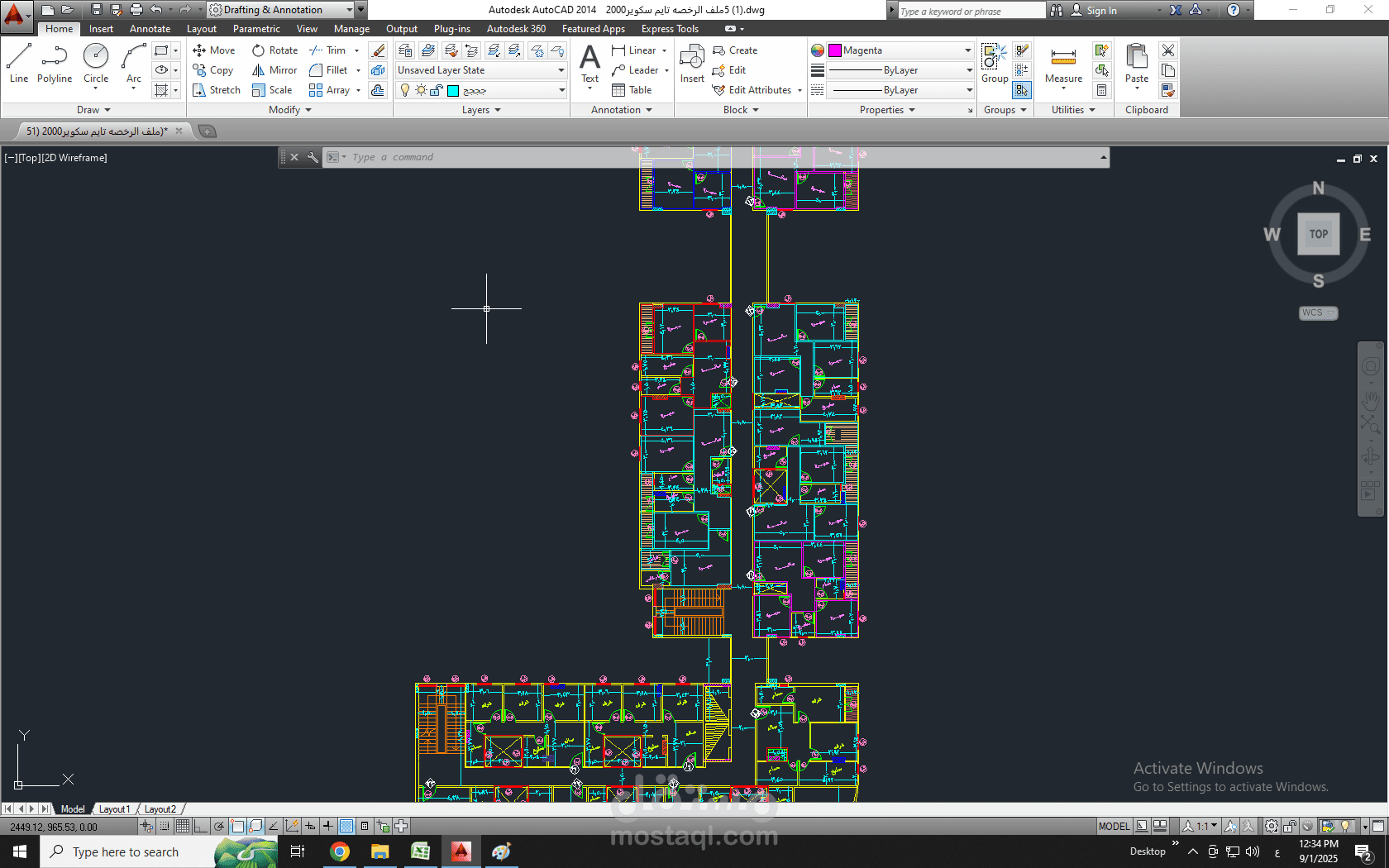This screenshot has width=1389, height=868.
Task: Toggle Grid Display in status bar
Action: pos(183,826)
